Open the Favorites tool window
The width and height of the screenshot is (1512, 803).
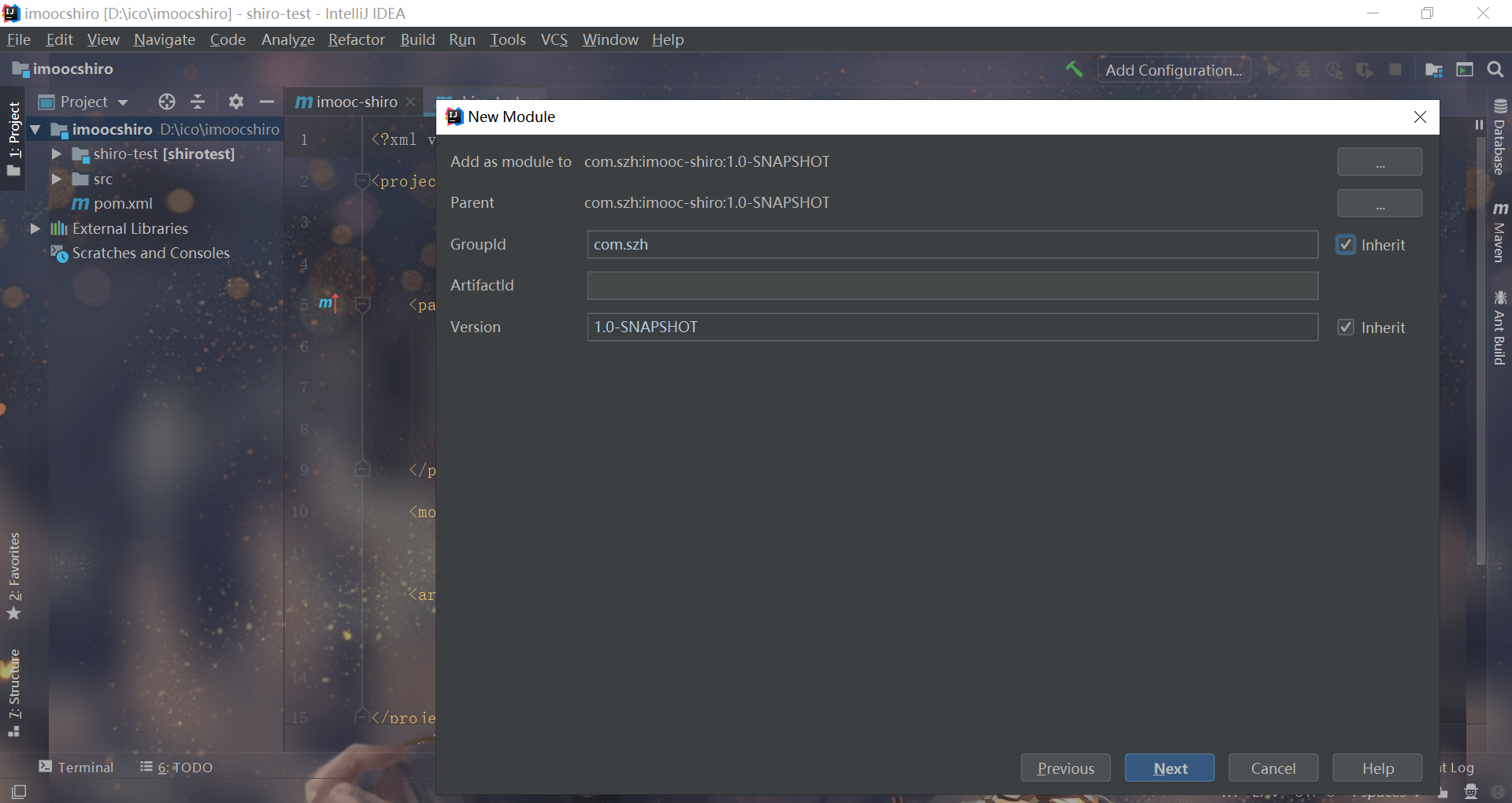[14, 576]
